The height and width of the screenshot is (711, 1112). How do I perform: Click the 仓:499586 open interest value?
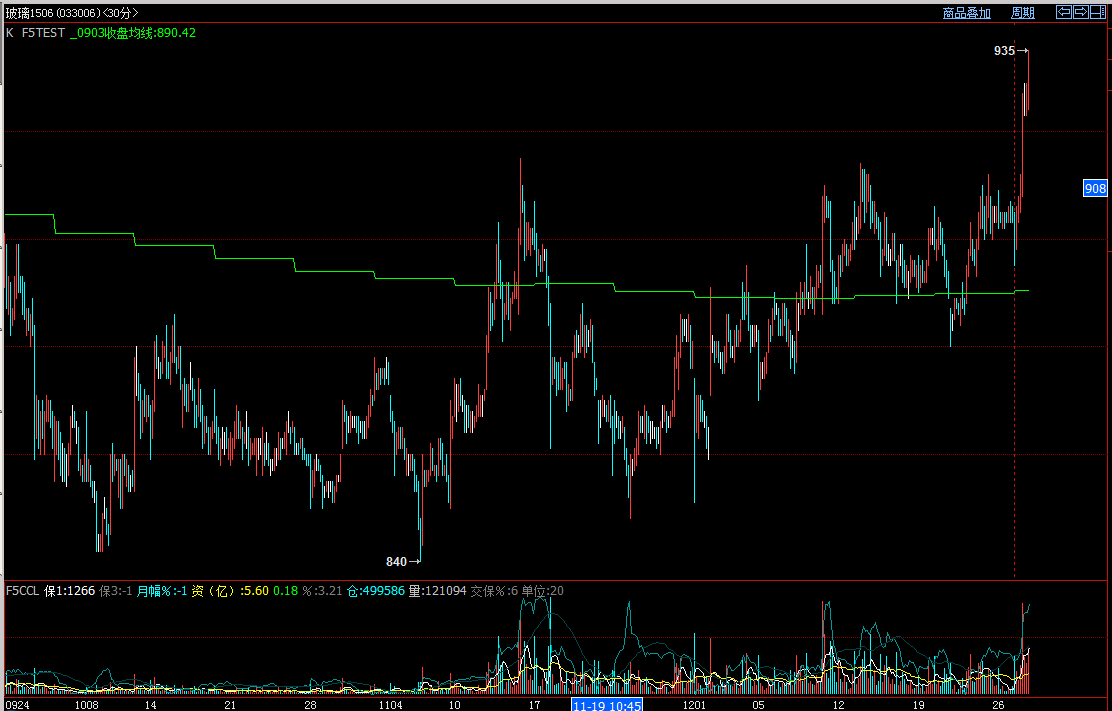(375, 591)
